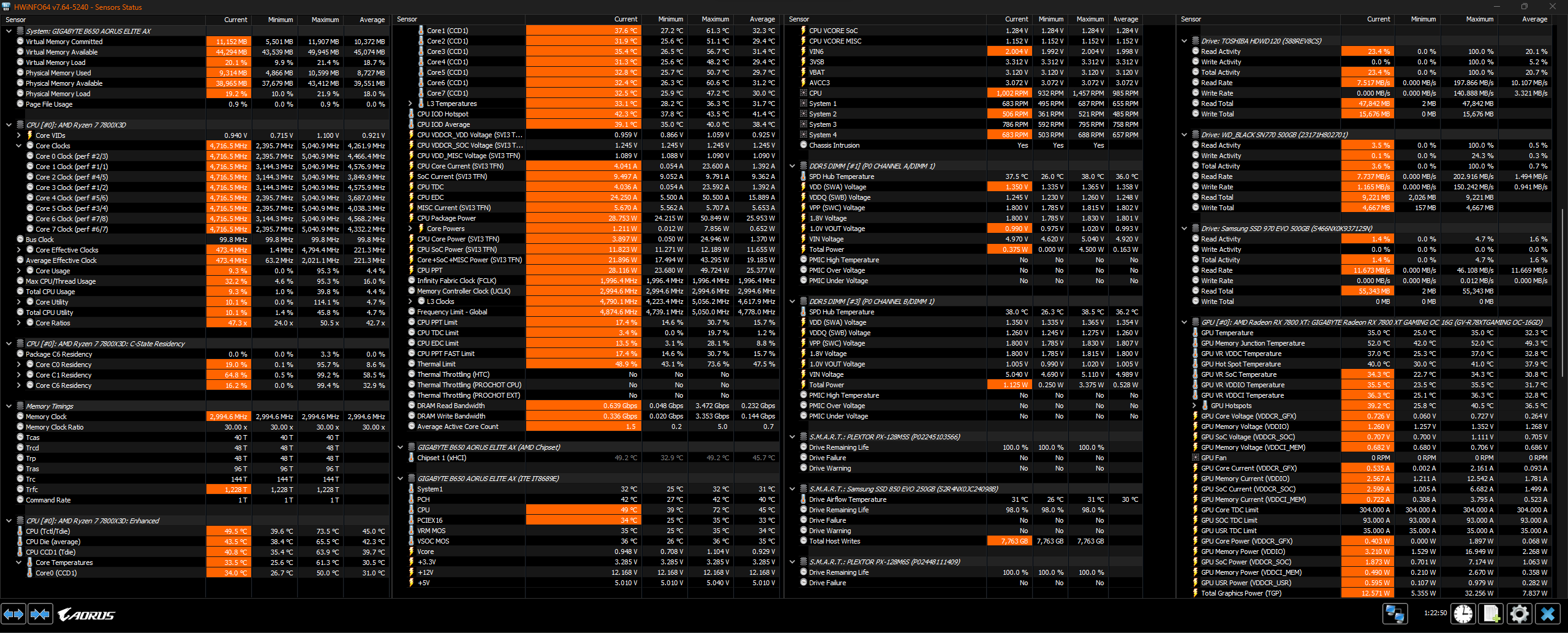Click the HWiNFO64 title bar app icon
This screenshot has height=633, width=1568.
pyautogui.click(x=7, y=7)
